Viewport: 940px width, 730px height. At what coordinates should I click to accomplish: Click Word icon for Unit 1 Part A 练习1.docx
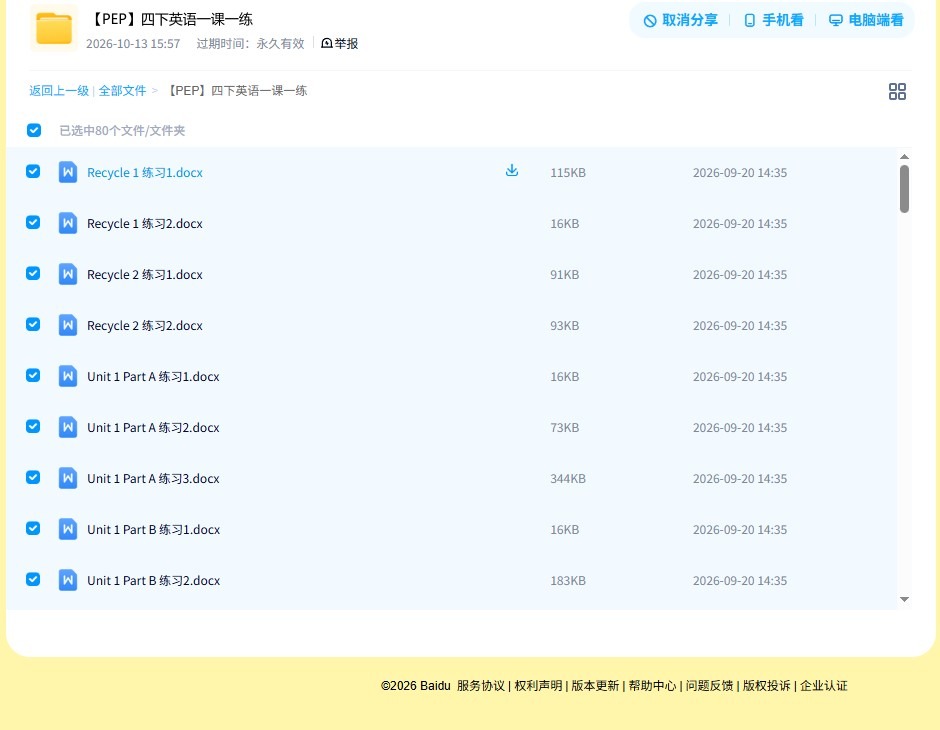(x=68, y=376)
